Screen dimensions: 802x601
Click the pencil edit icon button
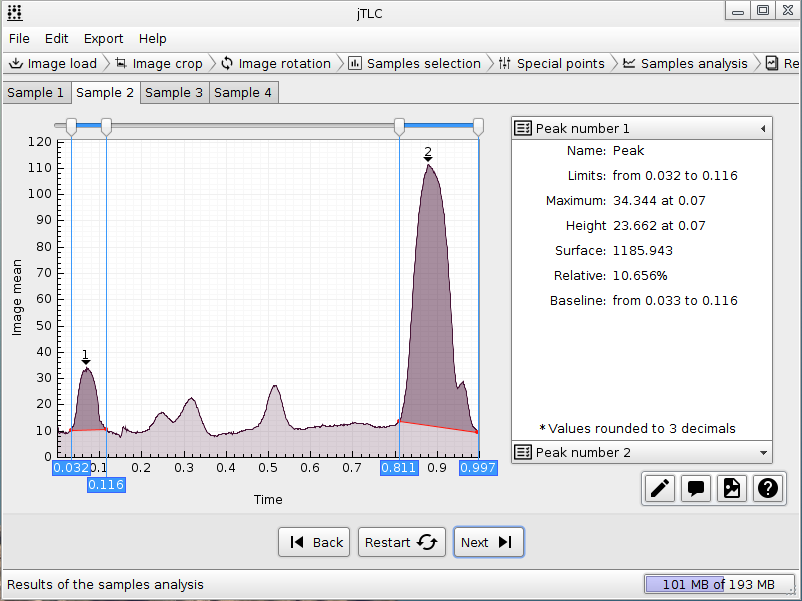(660, 488)
